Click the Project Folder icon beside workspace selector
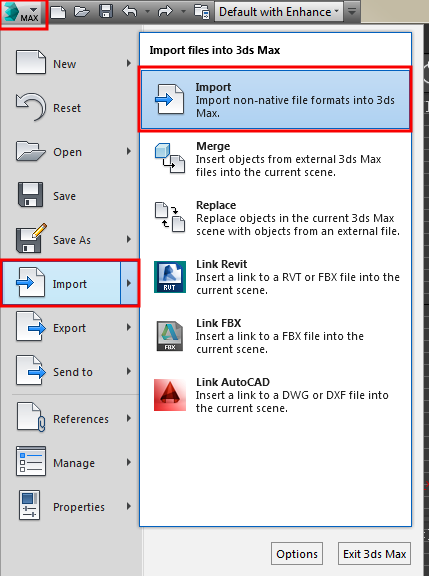The width and height of the screenshot is (429, 576). point(202,12)
